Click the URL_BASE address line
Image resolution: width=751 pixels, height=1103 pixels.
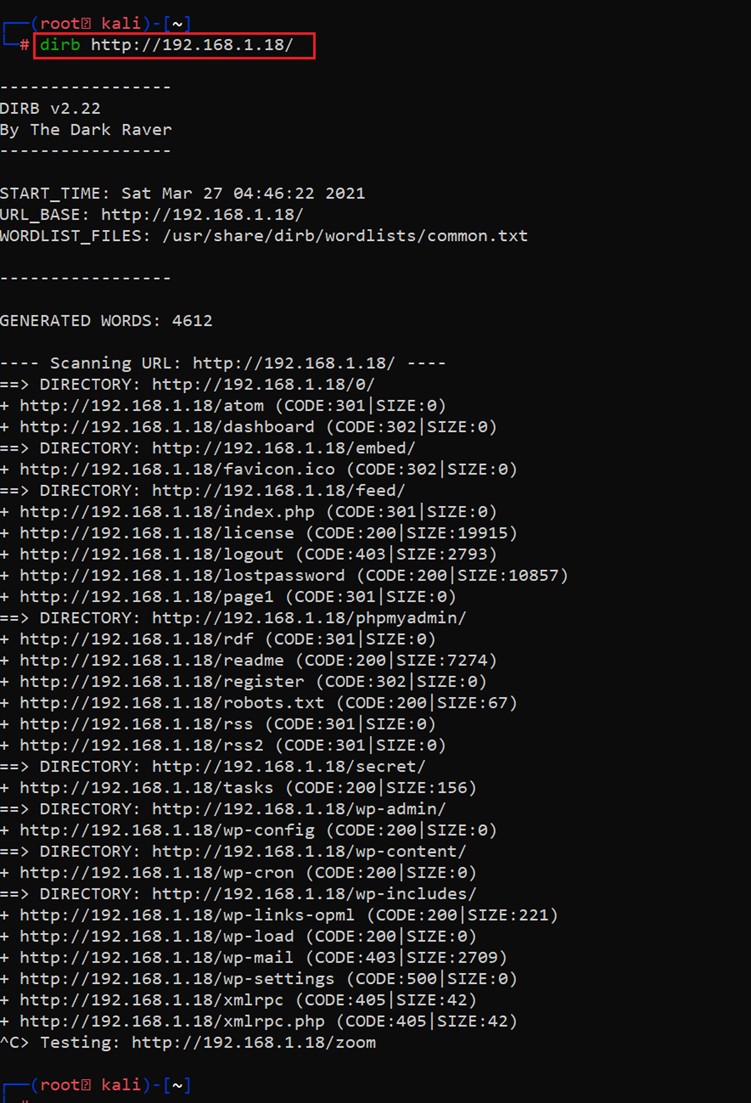tap(202, 215)
